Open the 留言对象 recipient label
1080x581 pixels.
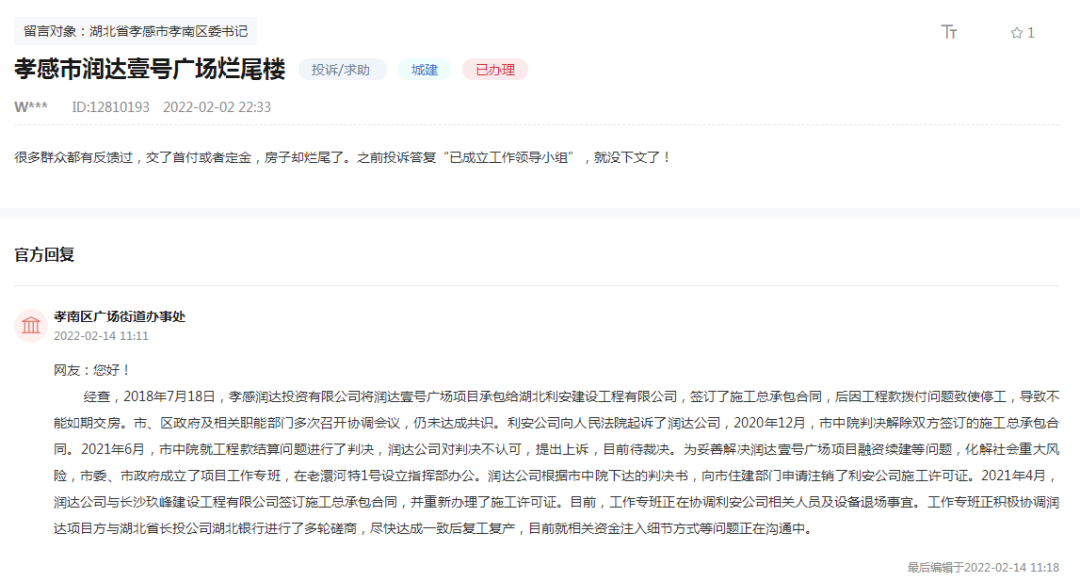(x=135, y=31)
